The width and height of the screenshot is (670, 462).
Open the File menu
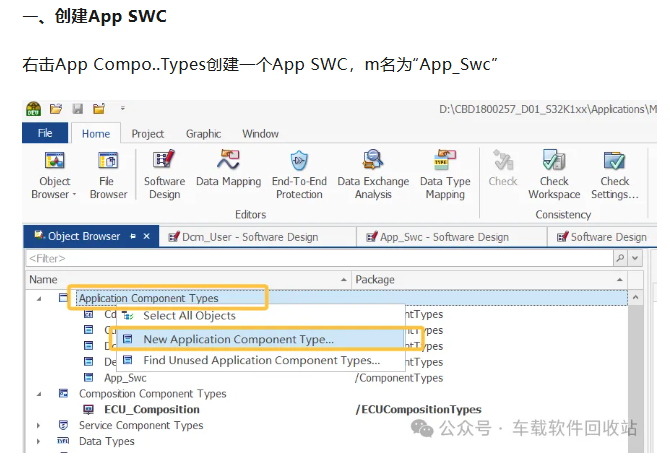[45, 133]
